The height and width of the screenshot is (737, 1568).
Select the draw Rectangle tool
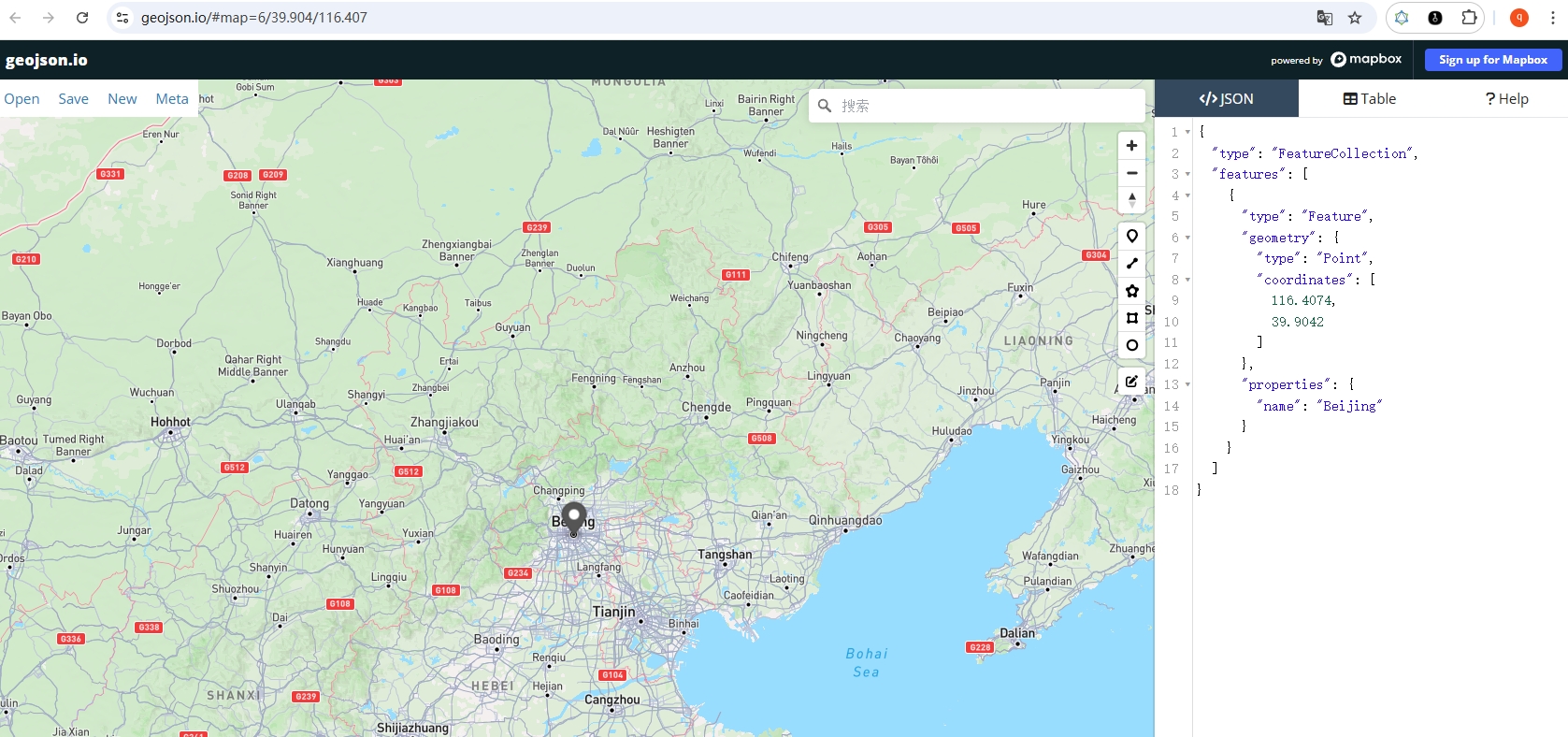click(1131, 318)
